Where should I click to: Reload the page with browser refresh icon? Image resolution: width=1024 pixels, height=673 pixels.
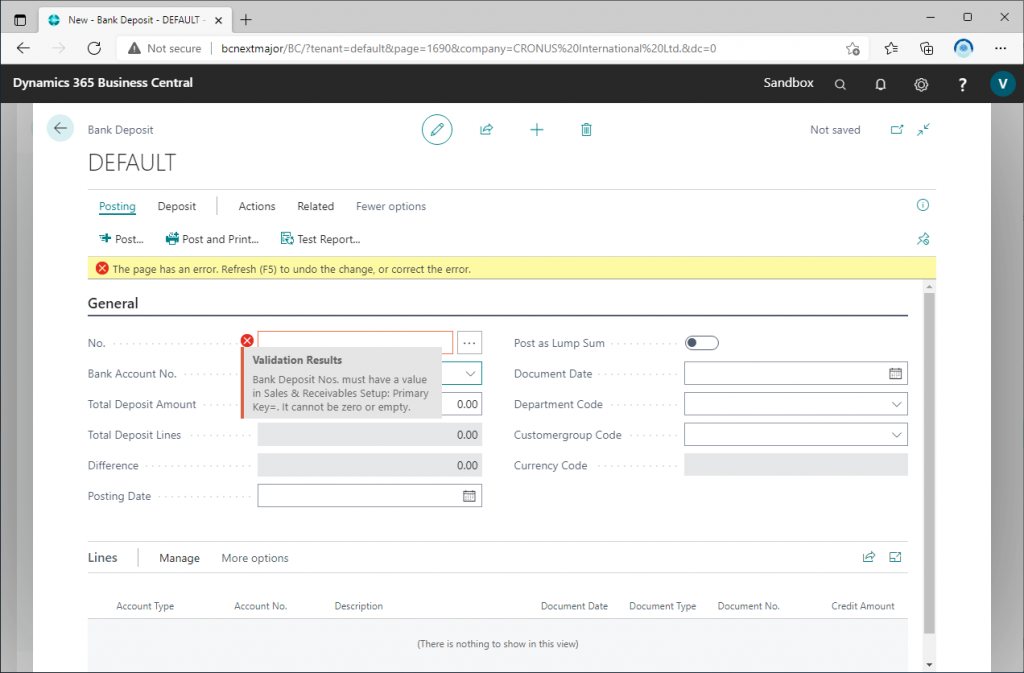pos(95,48)
